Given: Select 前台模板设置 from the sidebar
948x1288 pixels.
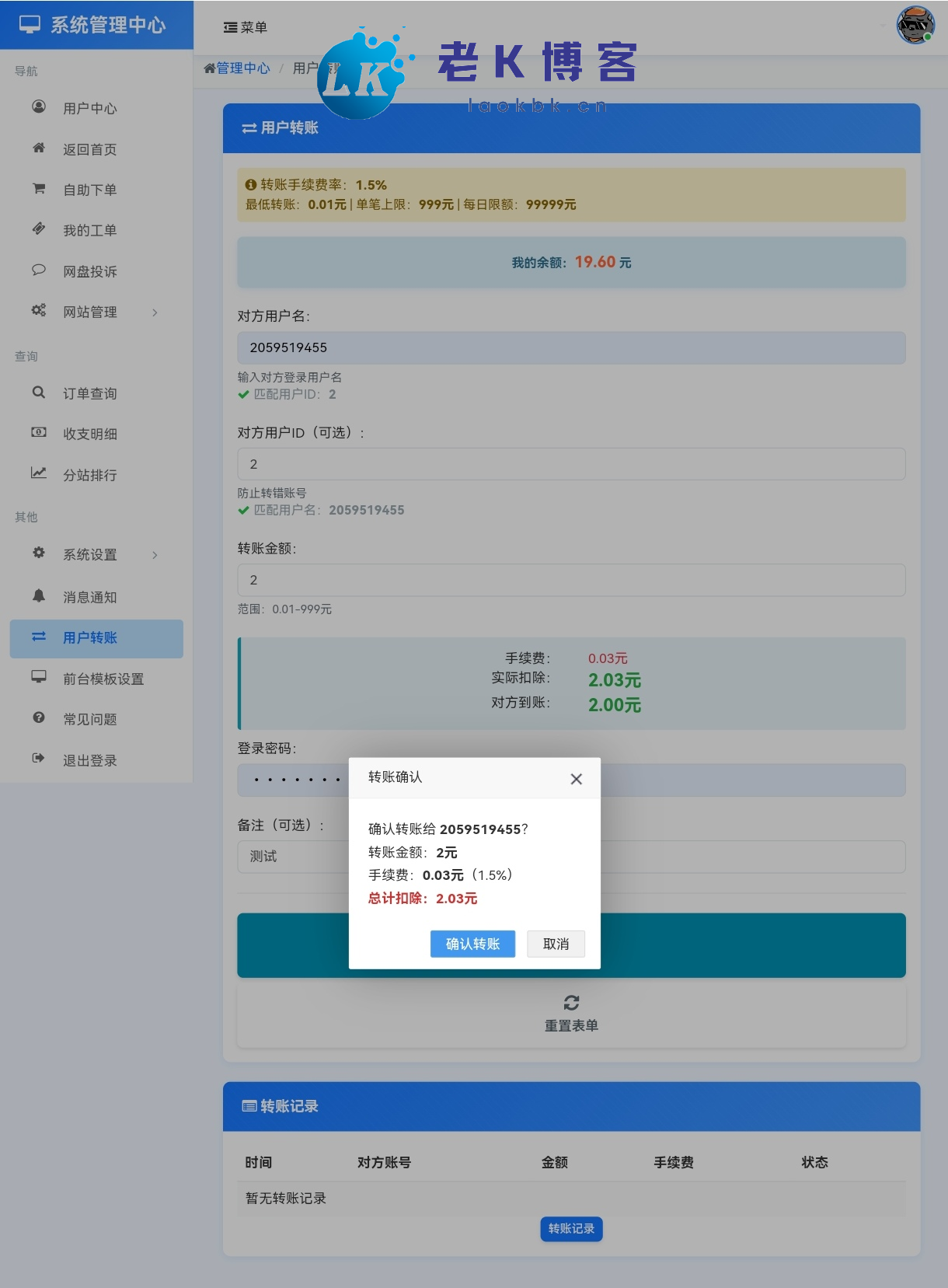Looking at the screenshot, I should coord(103,679).
